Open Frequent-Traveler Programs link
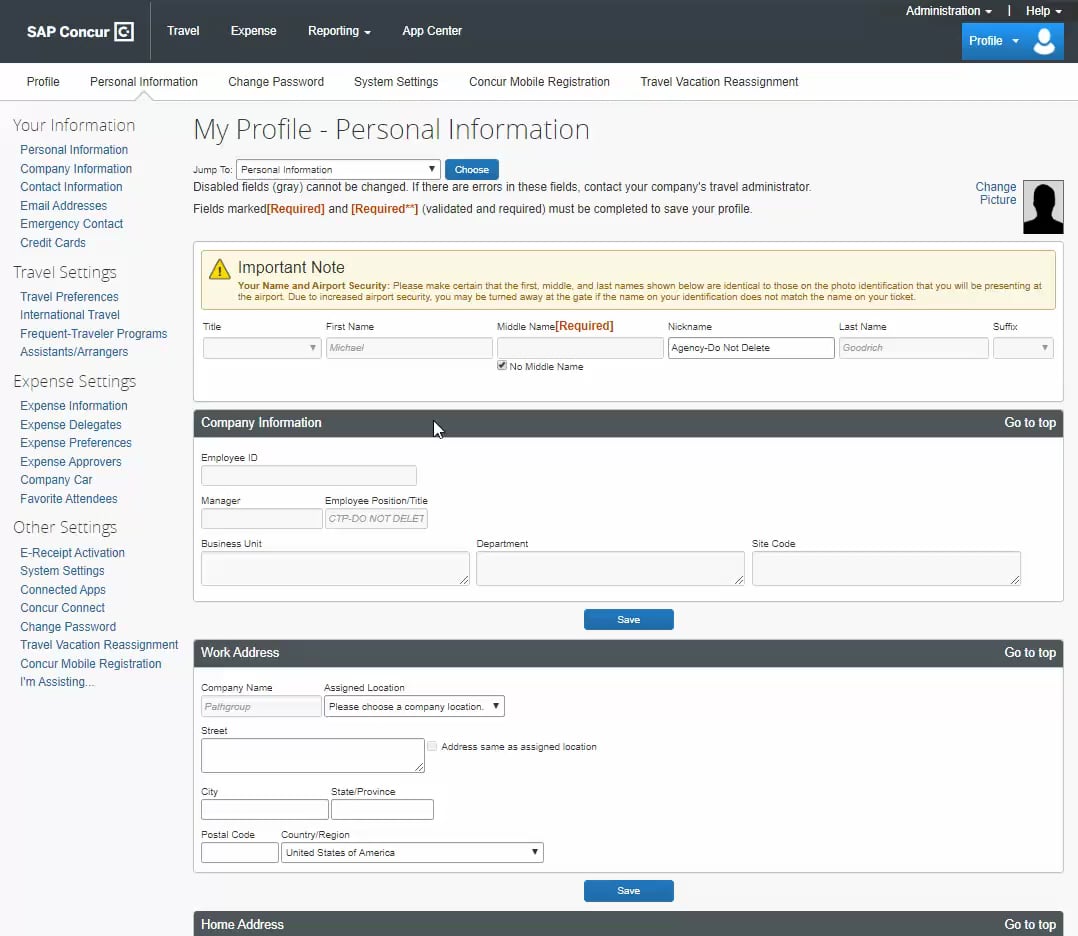This screenshot has width=1078, height=936. point(94,334)
